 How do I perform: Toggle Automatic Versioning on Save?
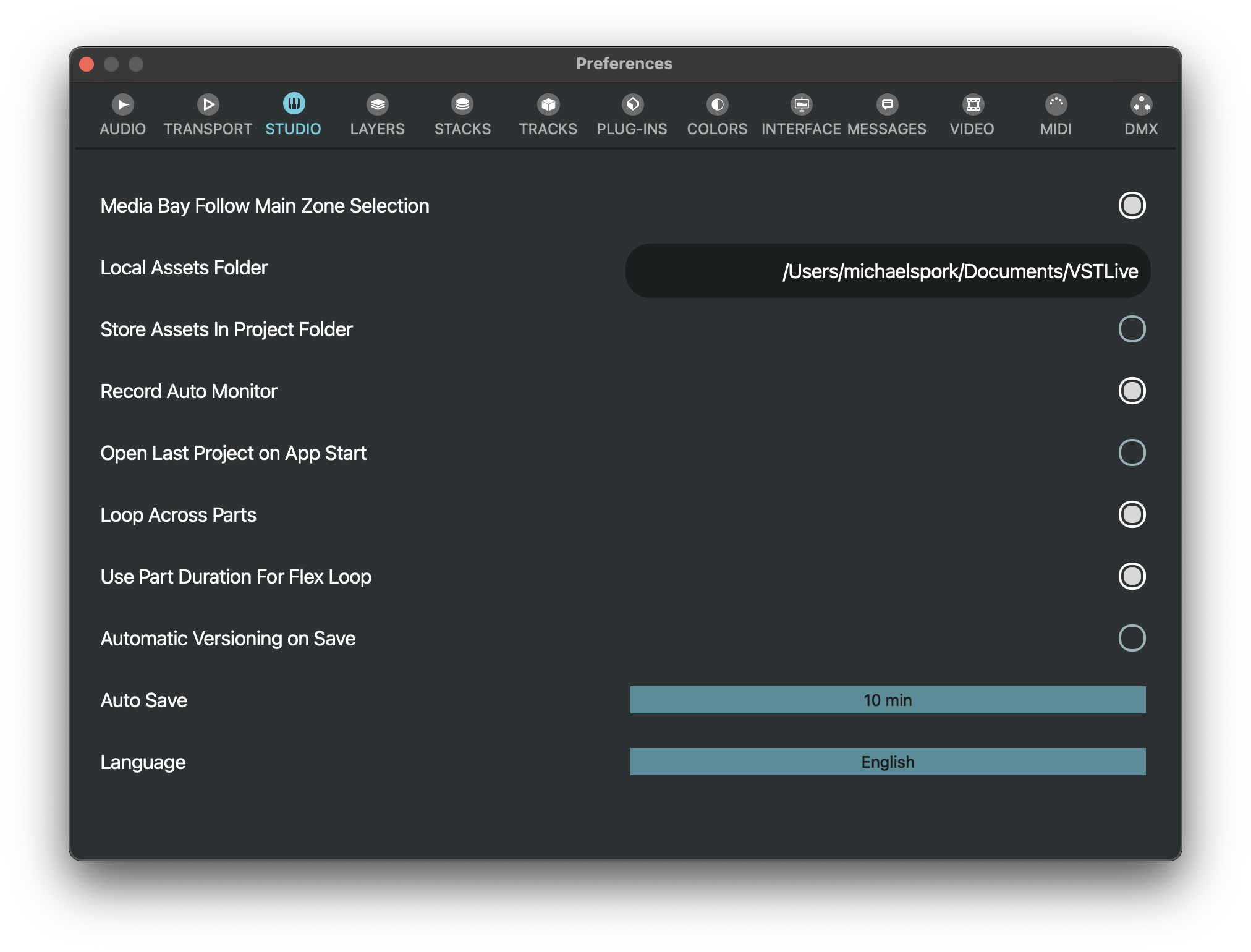coord(1132,639)
